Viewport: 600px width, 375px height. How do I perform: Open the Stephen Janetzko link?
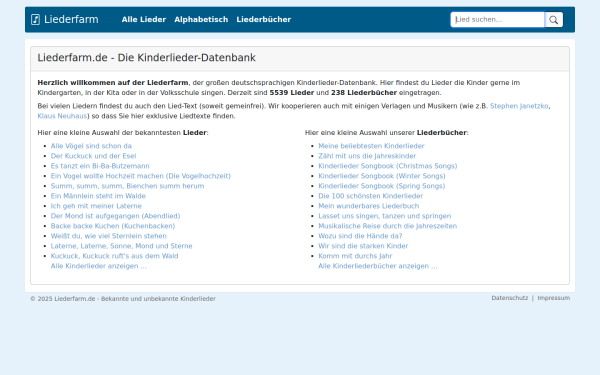(519, 106)
